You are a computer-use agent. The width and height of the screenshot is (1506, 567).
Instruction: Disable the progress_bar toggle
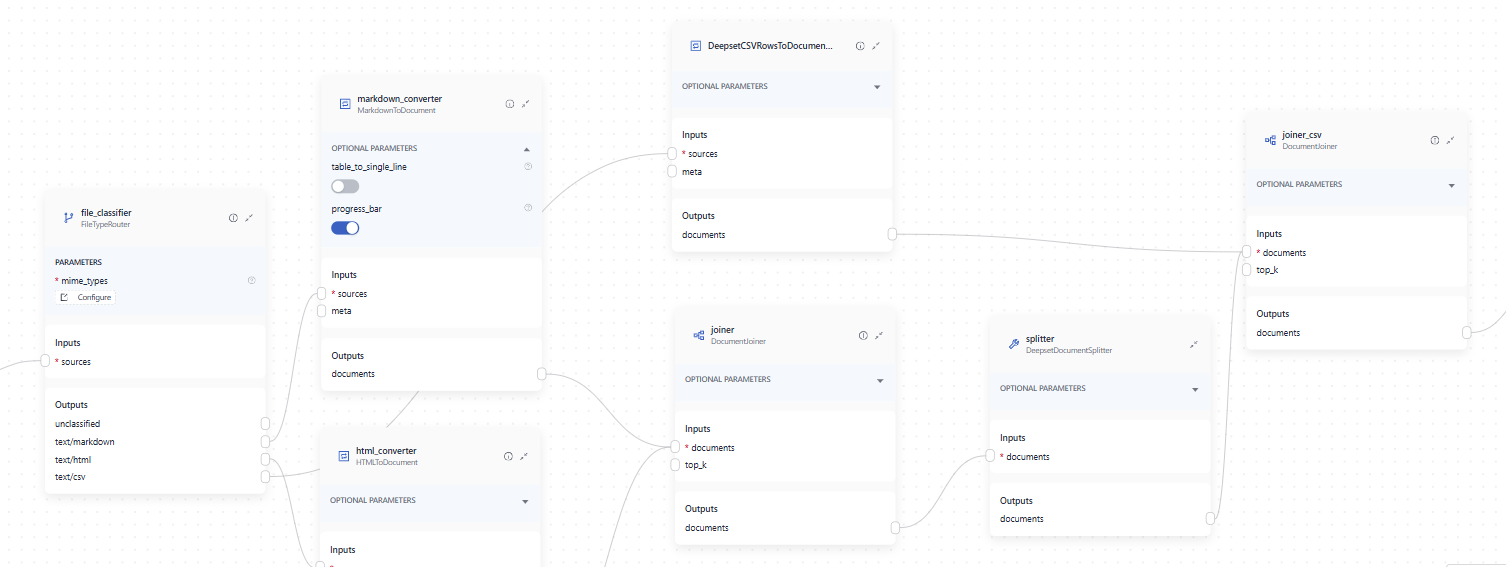coord(345,228)
